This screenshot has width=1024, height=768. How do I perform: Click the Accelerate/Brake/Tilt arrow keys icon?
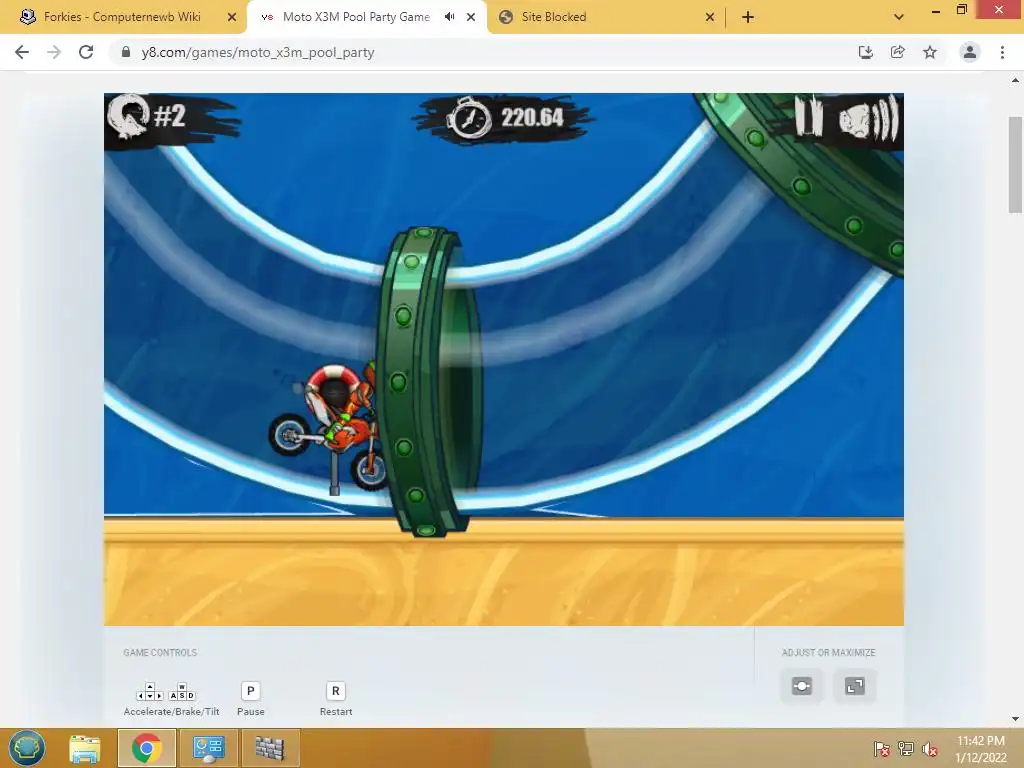[150, 692]
